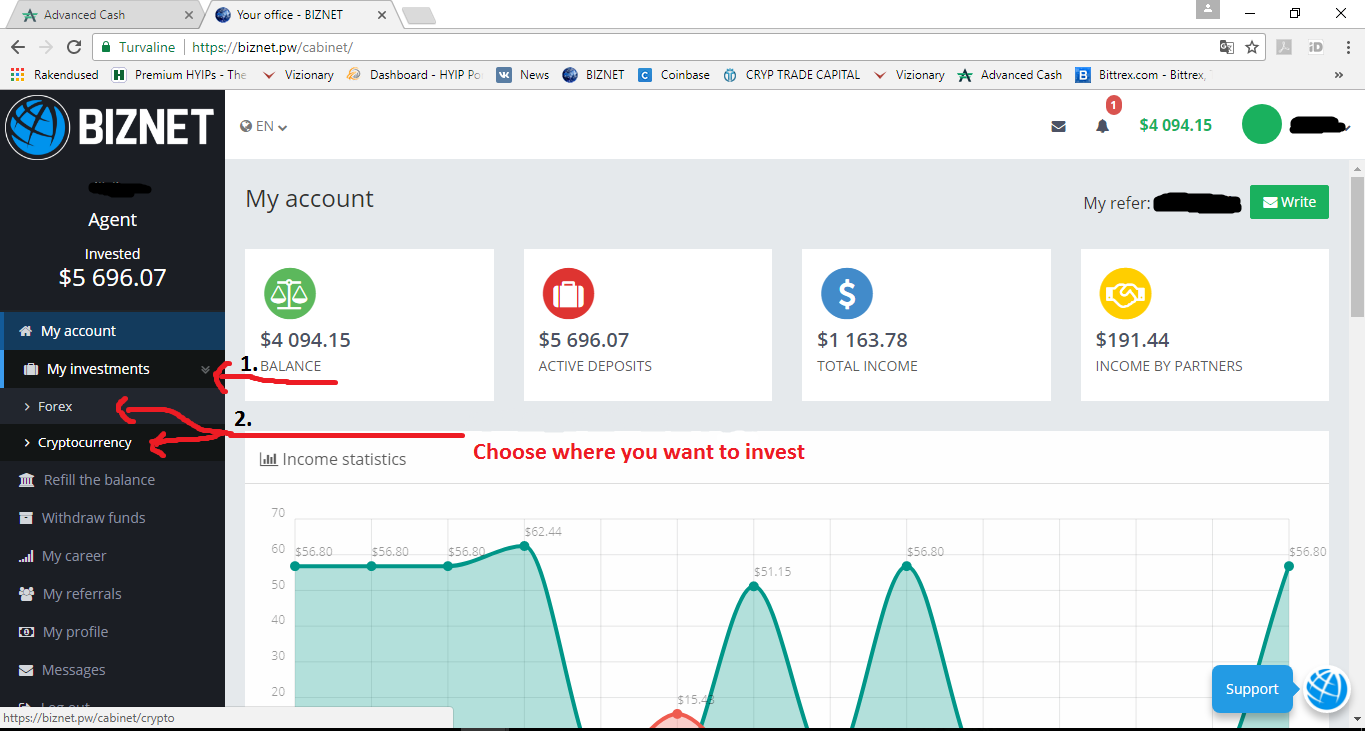Click the green $4 094.15 header balance

(1175, 125)
